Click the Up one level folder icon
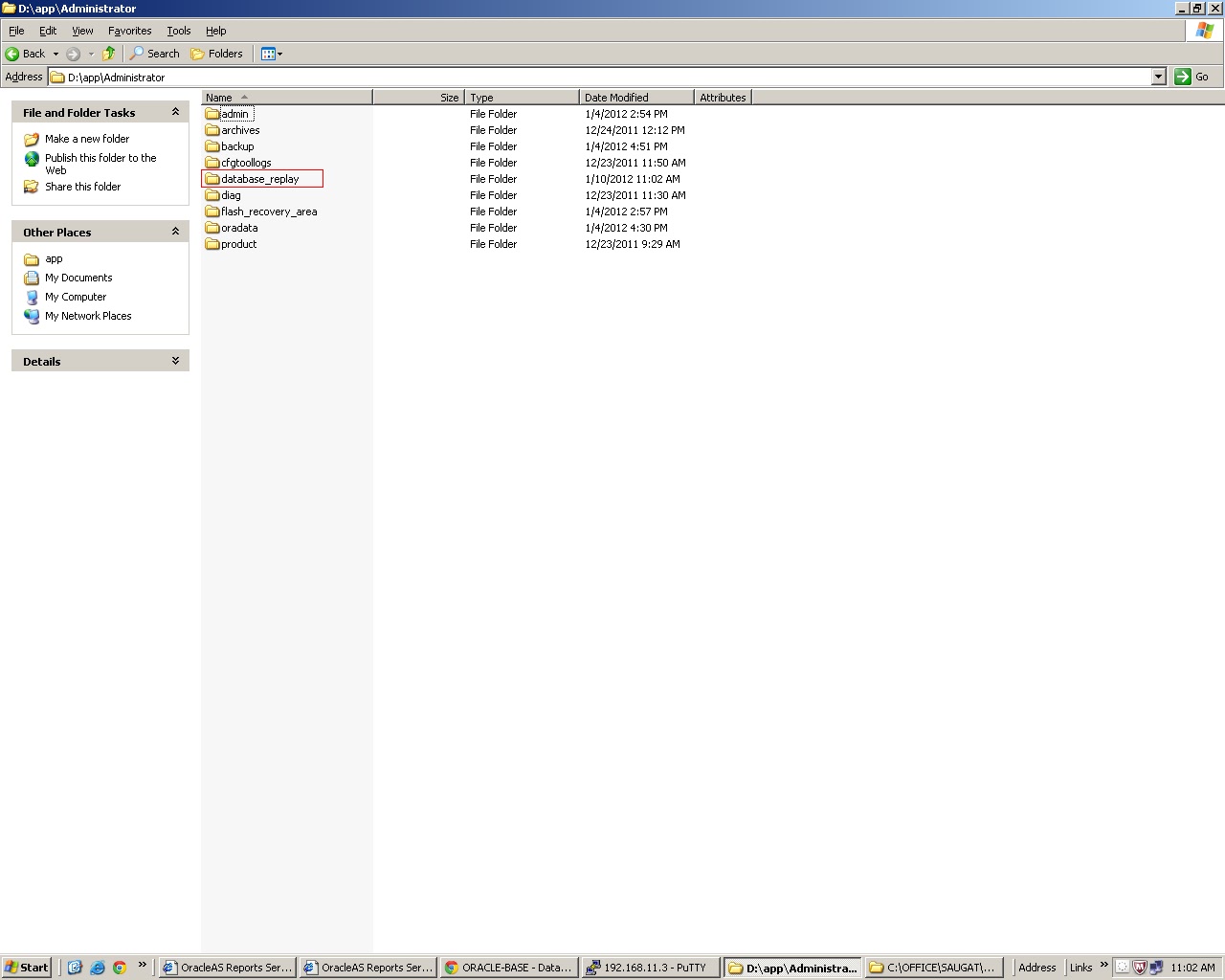The height and width of the screenshot is (980, 1225). [x=108, y=54]
